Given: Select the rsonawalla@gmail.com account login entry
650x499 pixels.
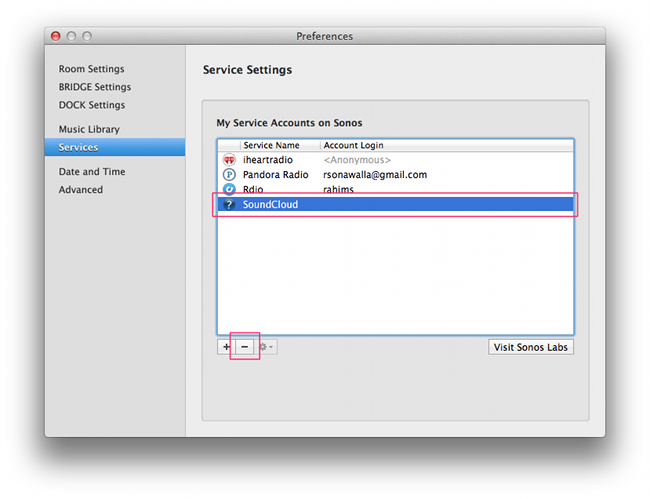Looking at the screenshot, I should point(374,175).
